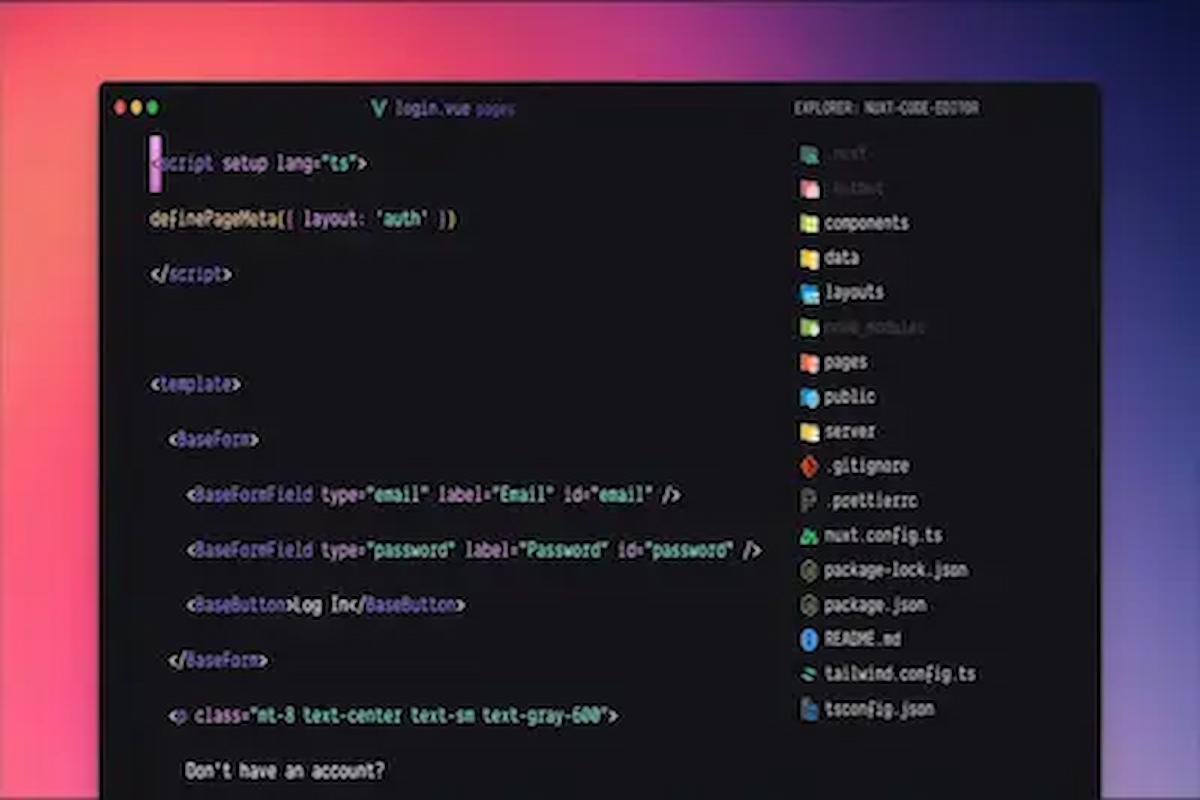Viewport: 1200px width, 800px height.
Task: Click the opening <template> tag
Action: click(x=195, y=384)
